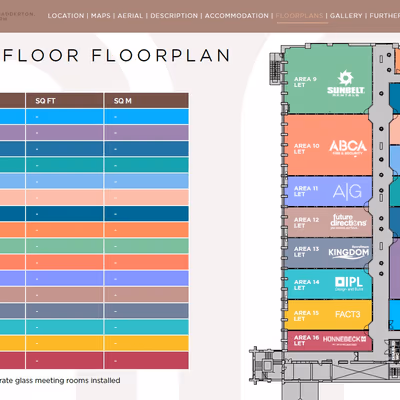Click the Future Directions logo in Area 12

348,221
